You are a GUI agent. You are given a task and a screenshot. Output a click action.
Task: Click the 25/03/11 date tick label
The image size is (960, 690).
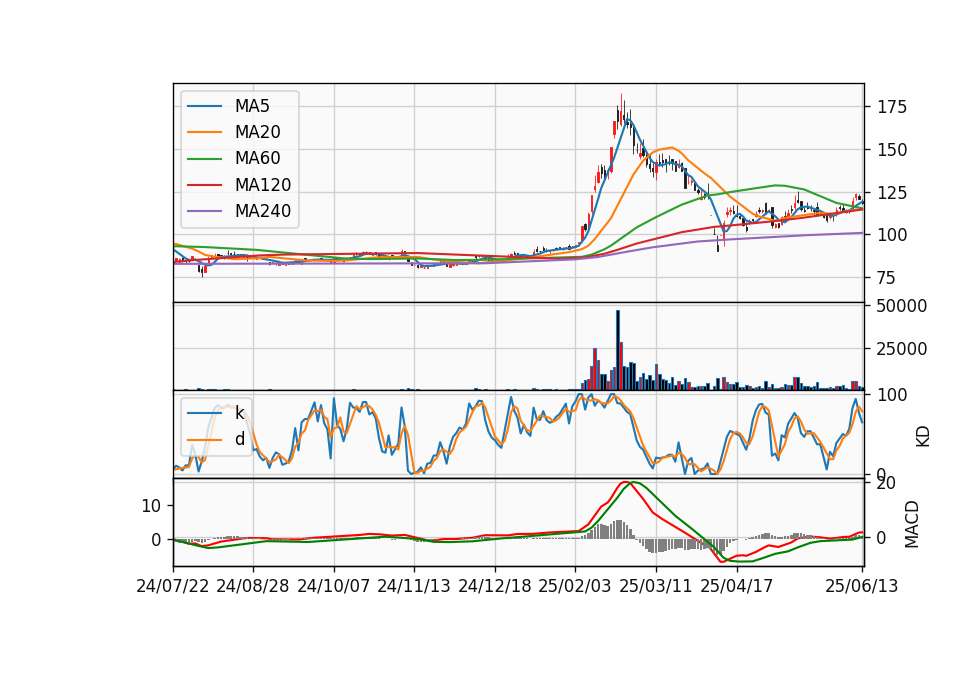656,586
